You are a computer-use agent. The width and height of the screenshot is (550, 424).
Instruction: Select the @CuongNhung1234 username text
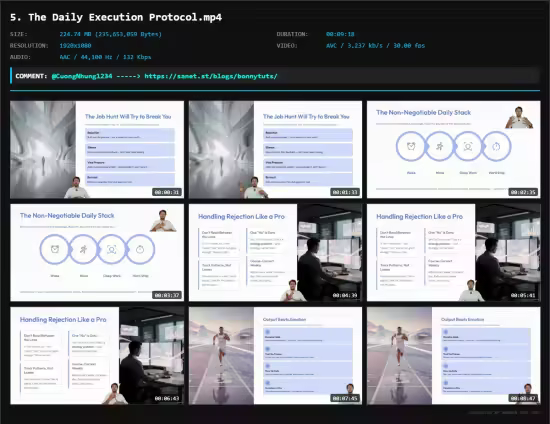pyautogui.click(x=82, y=76)
